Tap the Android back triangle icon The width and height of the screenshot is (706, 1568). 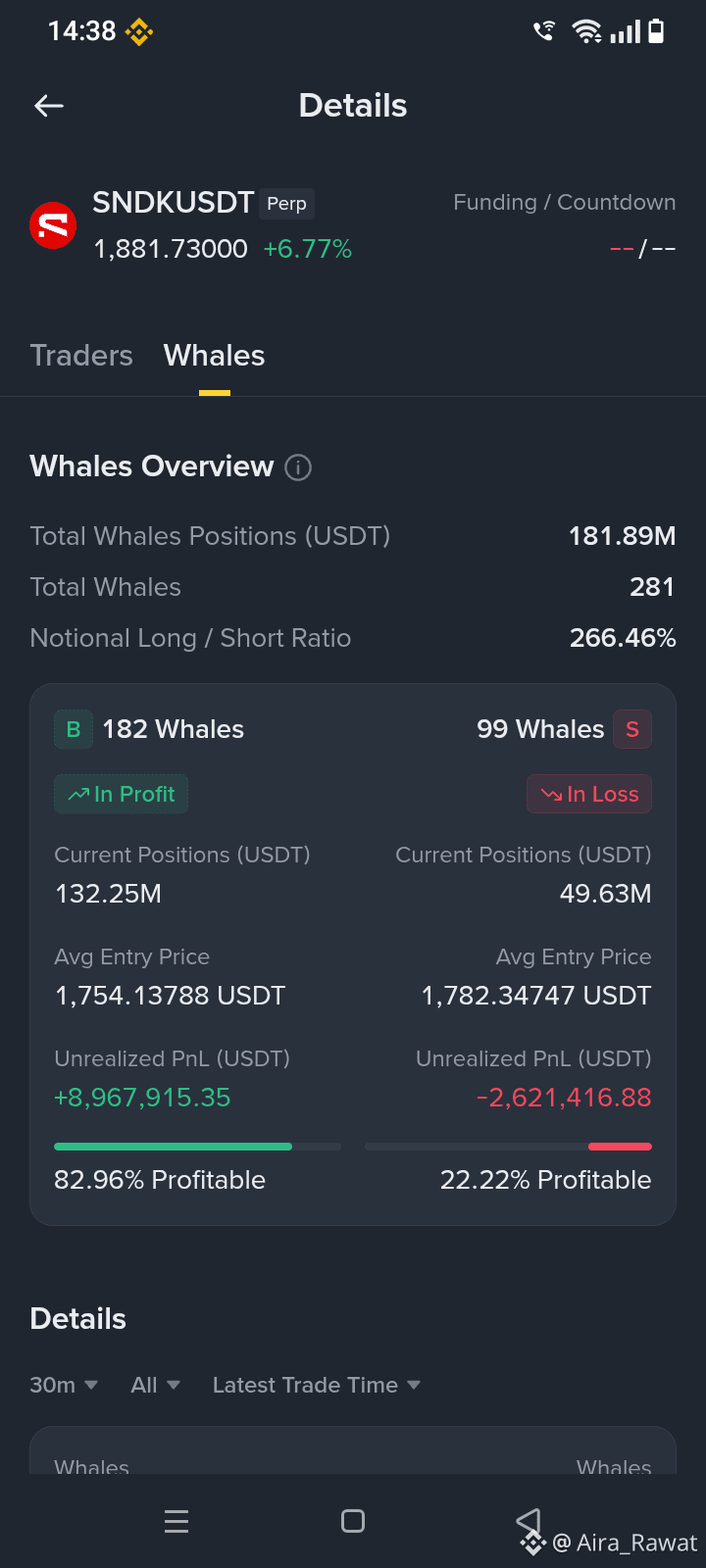(529, 1521)
